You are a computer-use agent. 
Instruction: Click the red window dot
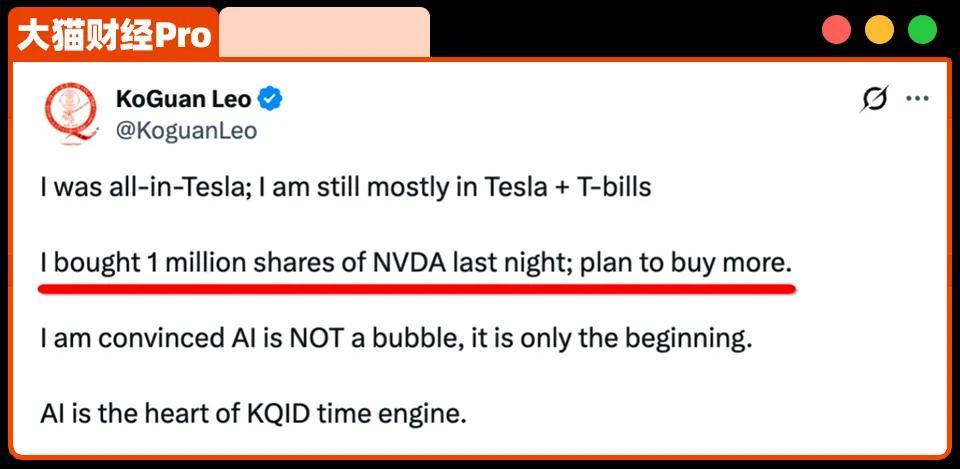[x=836, y=30]
